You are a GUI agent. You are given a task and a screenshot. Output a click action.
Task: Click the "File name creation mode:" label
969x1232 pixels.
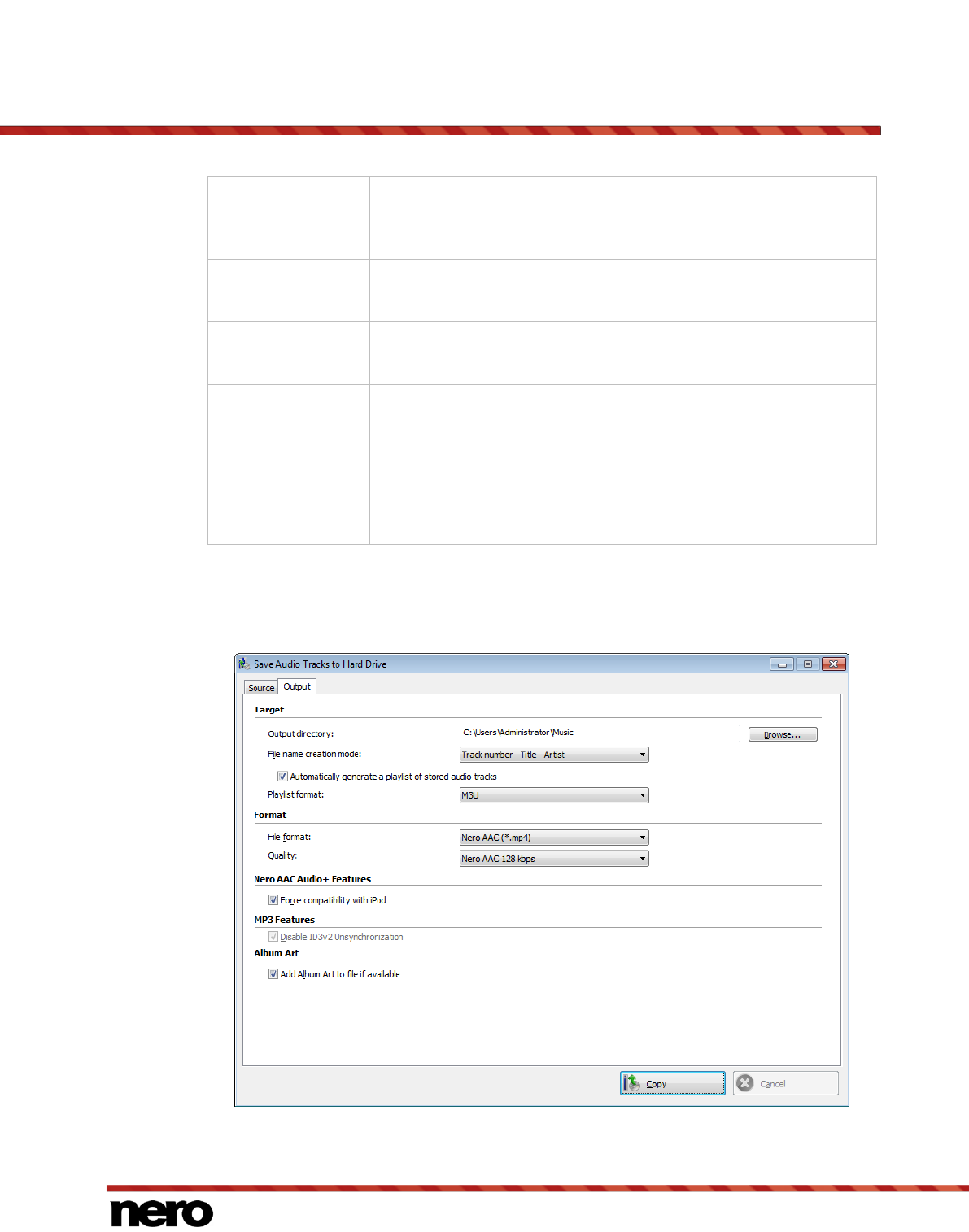coord(314,754)
